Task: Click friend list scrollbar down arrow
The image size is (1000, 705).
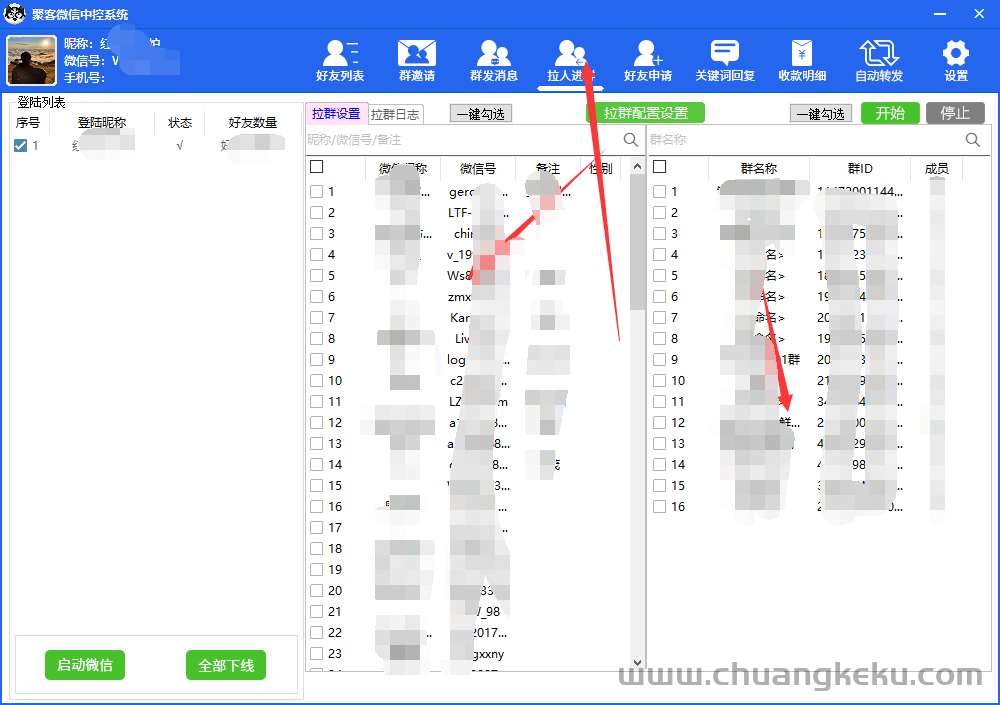Action: 637,663
